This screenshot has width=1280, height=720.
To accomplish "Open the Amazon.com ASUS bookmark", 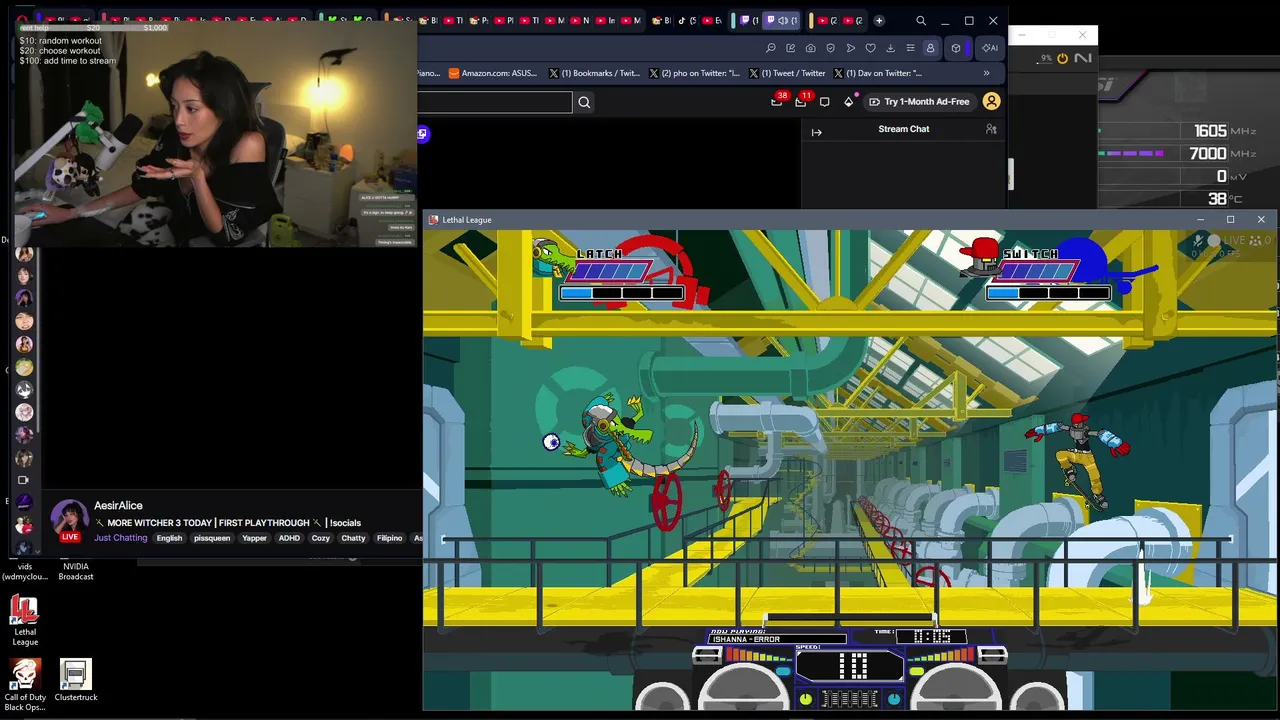I will 493,73.
